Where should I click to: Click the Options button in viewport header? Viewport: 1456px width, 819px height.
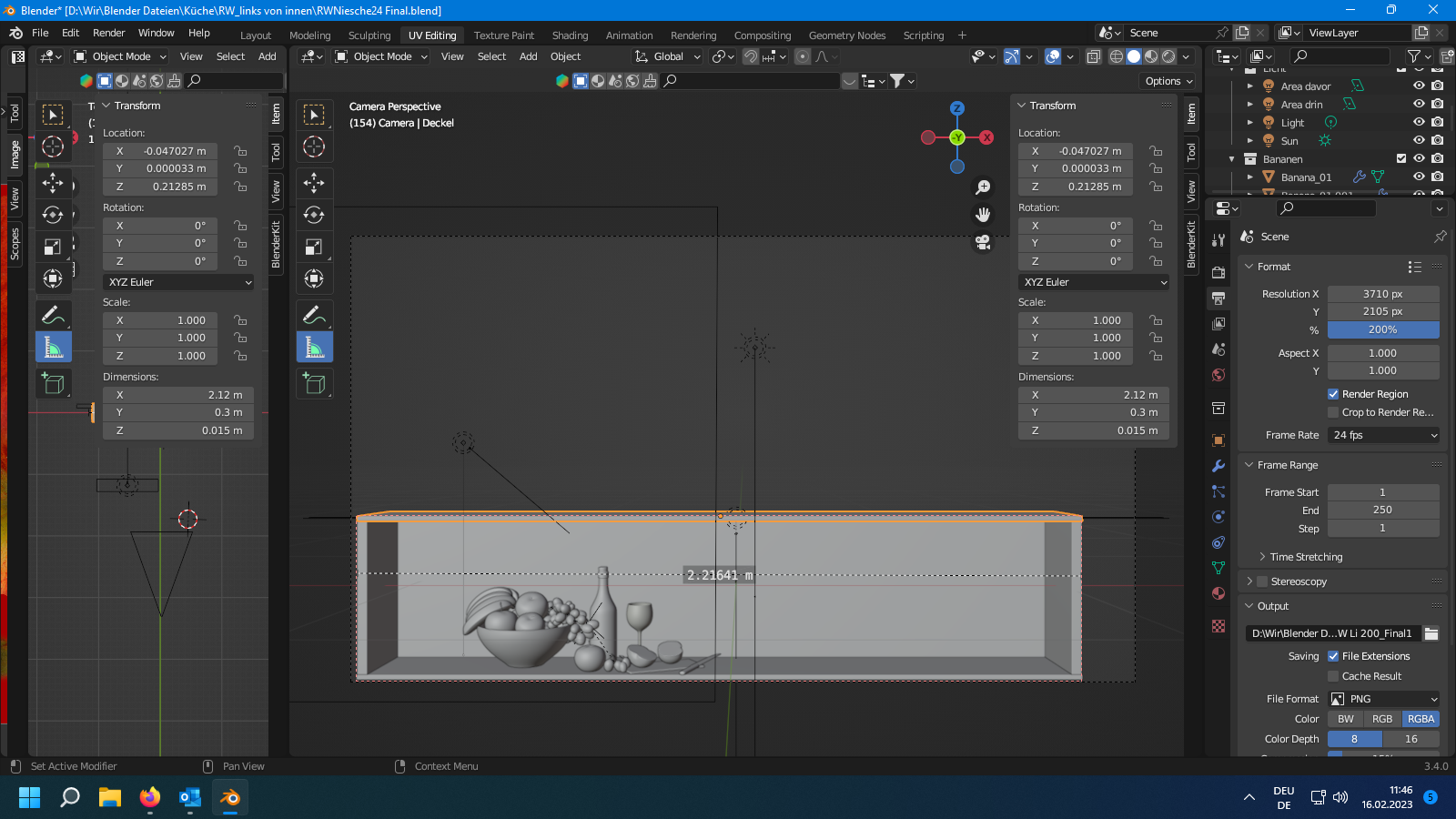1168,81
